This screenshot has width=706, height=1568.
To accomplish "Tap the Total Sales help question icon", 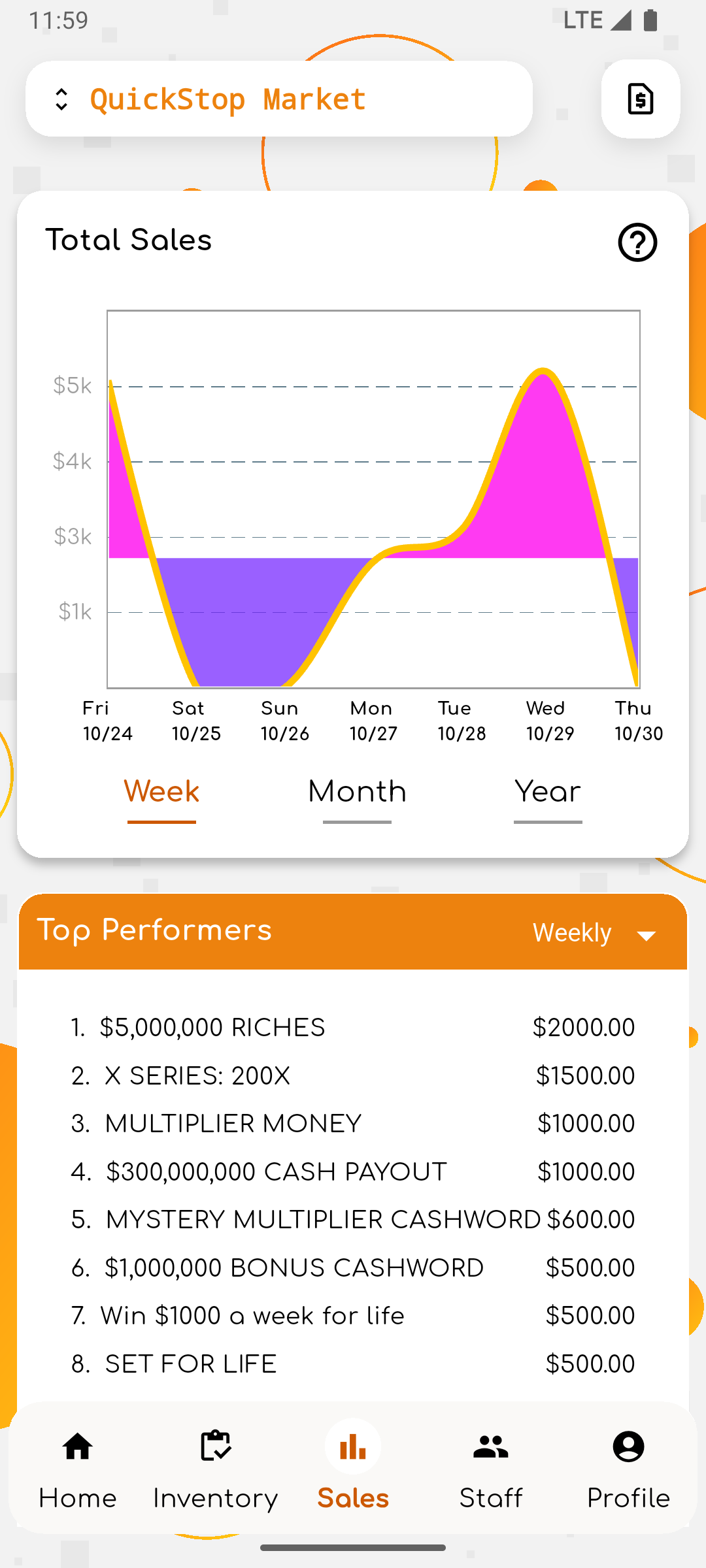I will 637,242.
